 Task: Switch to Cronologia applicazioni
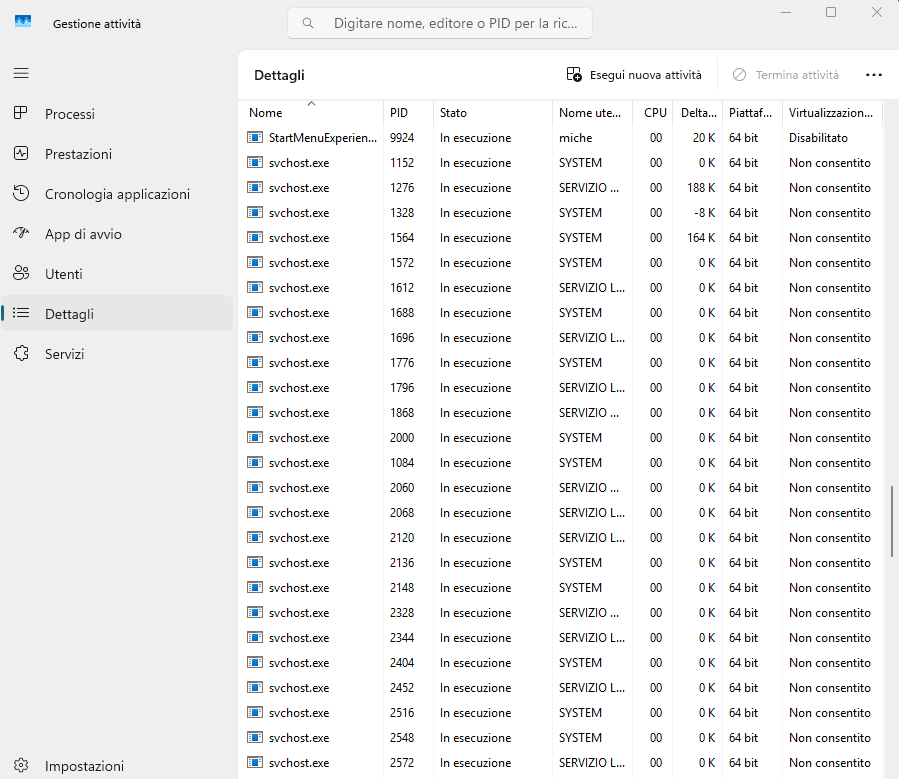click(x=117, y=194)
